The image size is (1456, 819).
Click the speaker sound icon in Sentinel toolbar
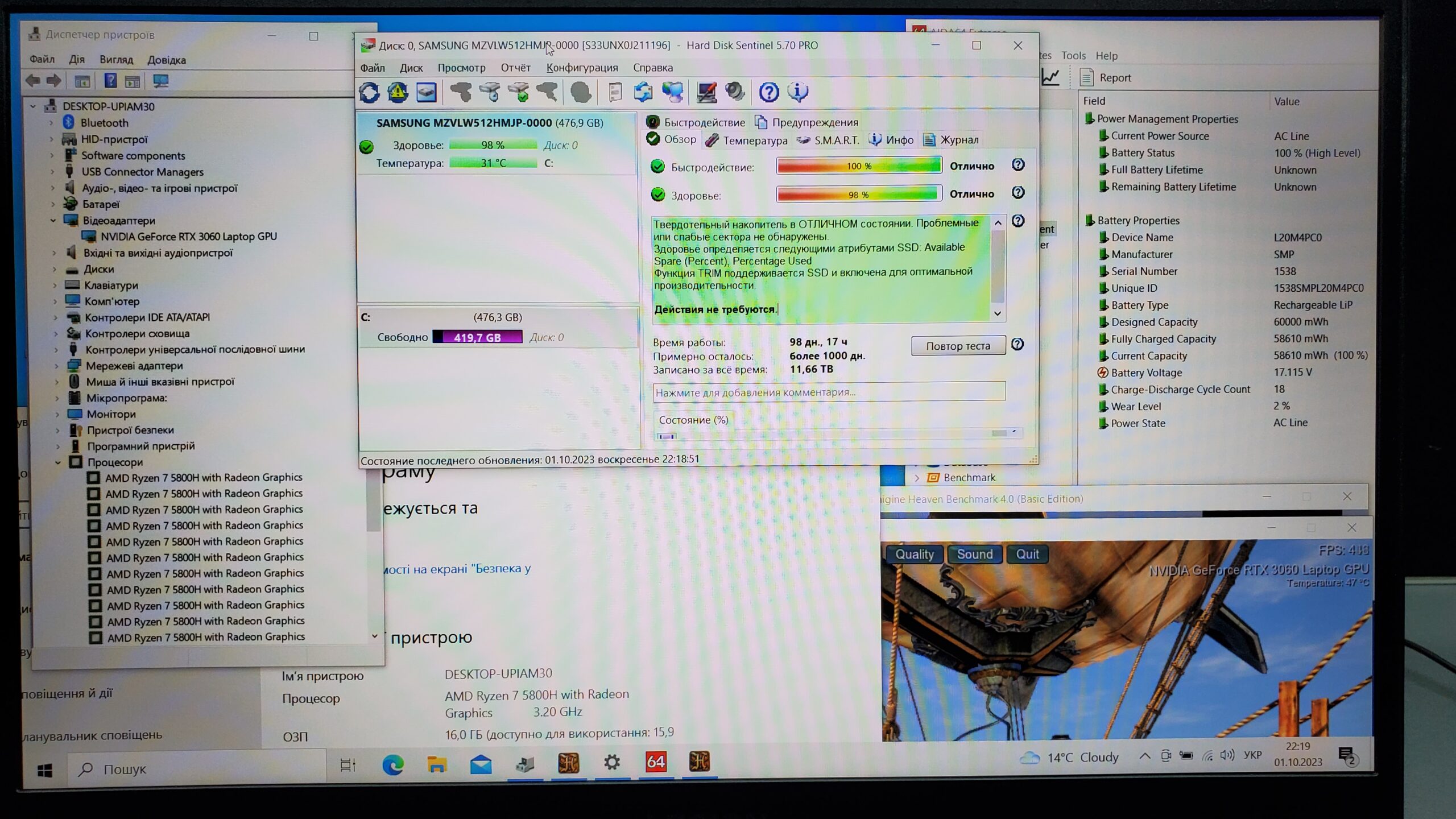(735, 92)
